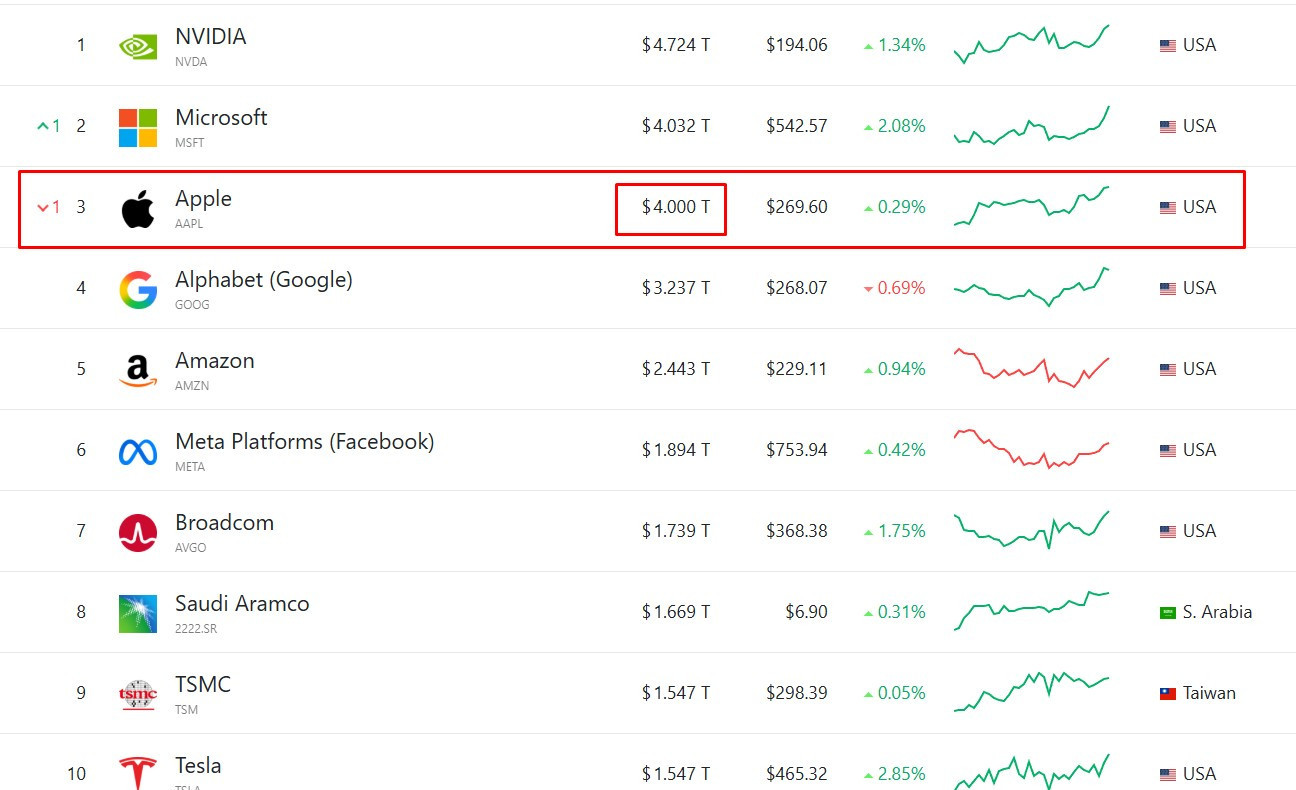Click Apple's $4.000 T market cap

(x=676, y=207)
